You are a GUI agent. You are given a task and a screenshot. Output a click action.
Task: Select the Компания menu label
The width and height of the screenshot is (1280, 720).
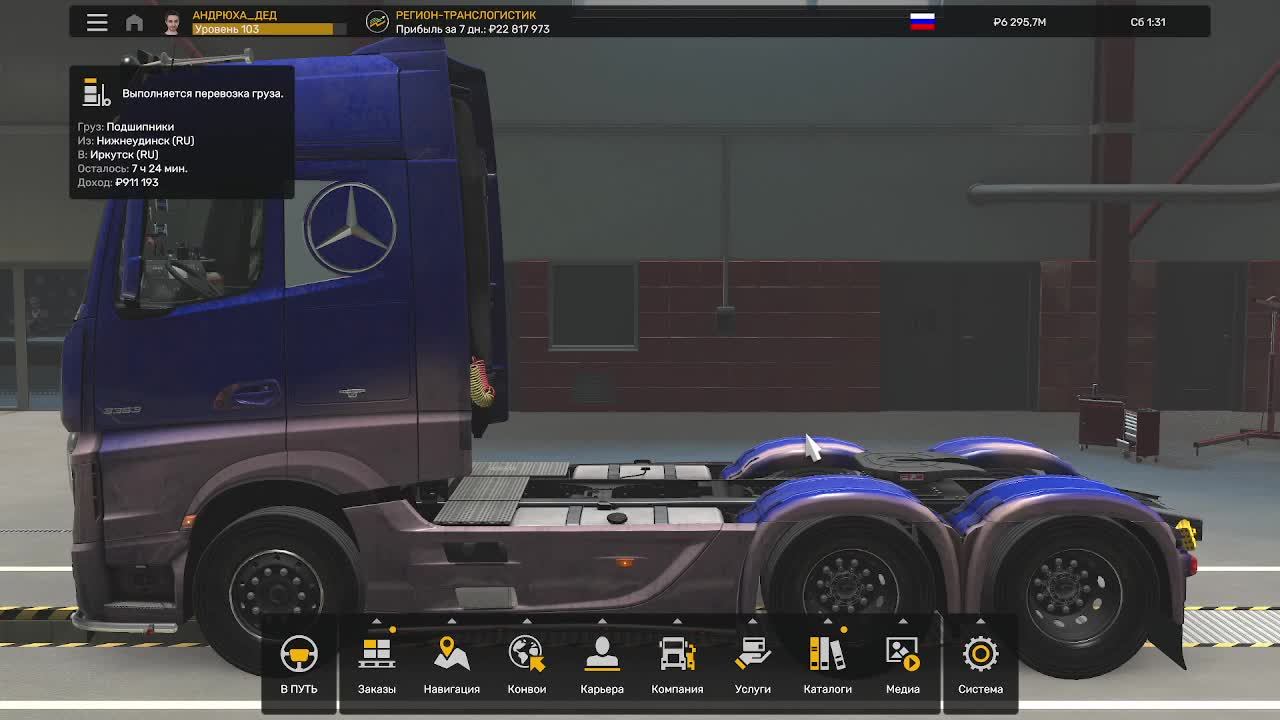tap(677, 689)
